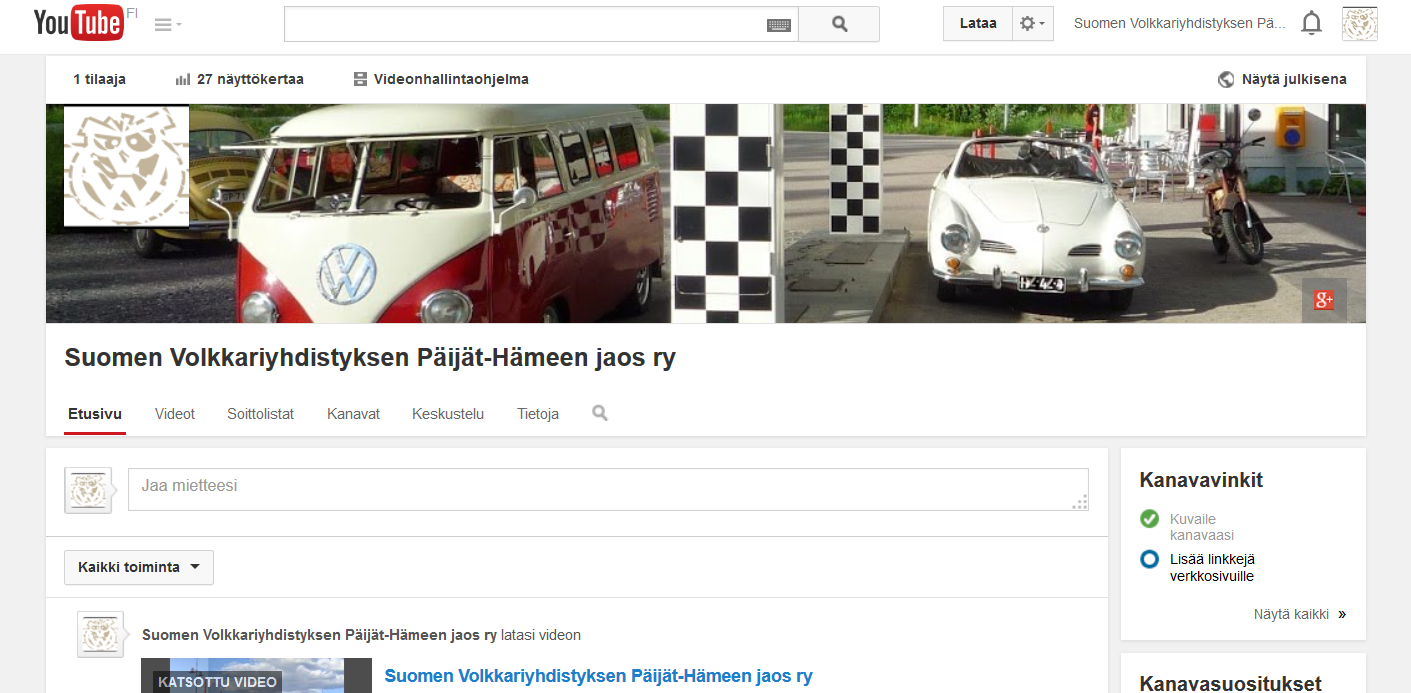Open the guide menu hamburger icon

(167, 25)
